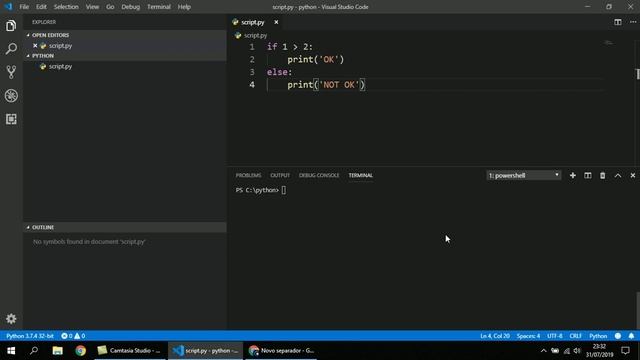Viewport: 640px width, 360px height.
Task: Open the File menu
Action: pyautogui.click(x=24, y=7)
